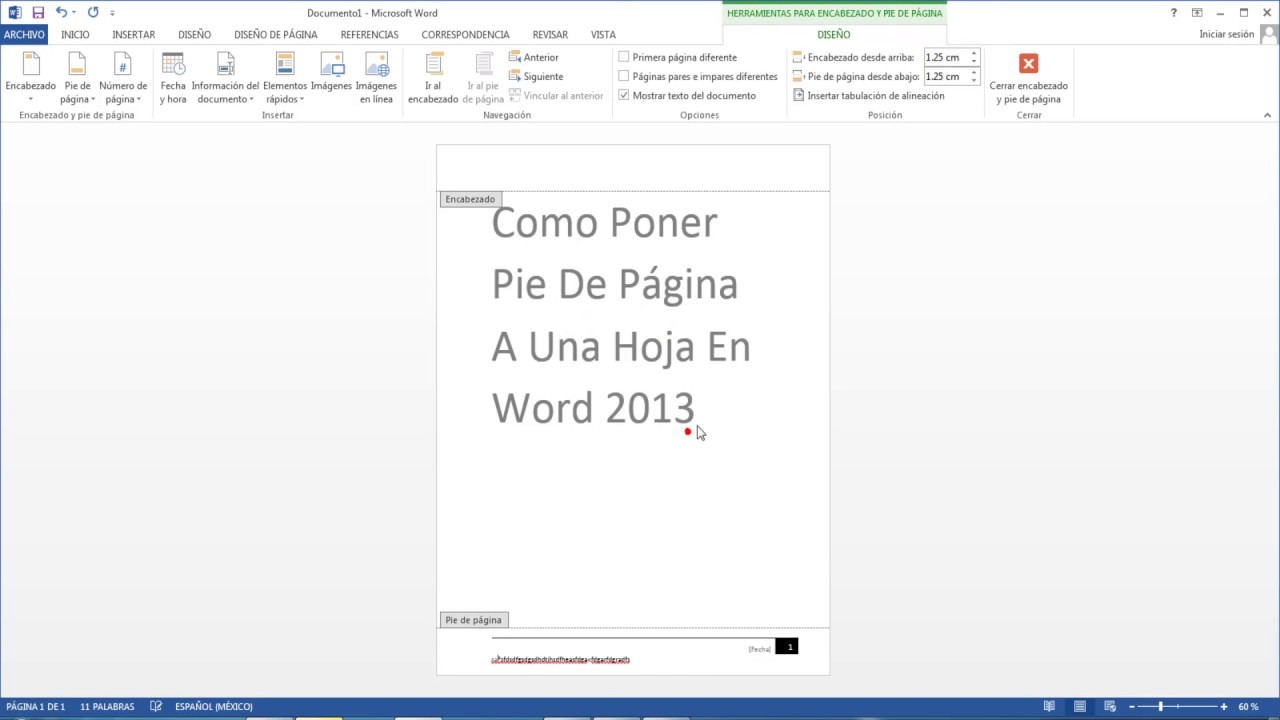Screen dimensions: 1280x720
Task: Click Insertar tabulación de alineación
Action: point(868,95)
